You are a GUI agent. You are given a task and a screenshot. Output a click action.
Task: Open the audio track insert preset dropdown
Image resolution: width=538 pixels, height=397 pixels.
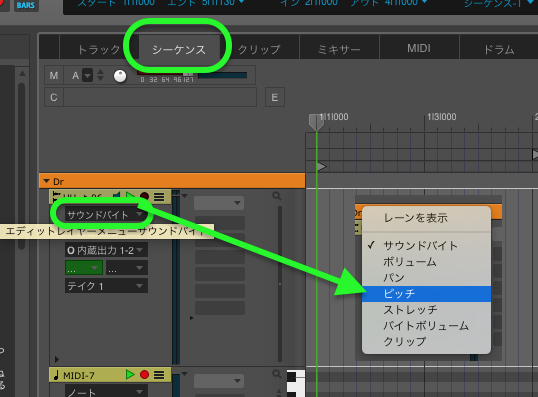(x=219, y=203)
